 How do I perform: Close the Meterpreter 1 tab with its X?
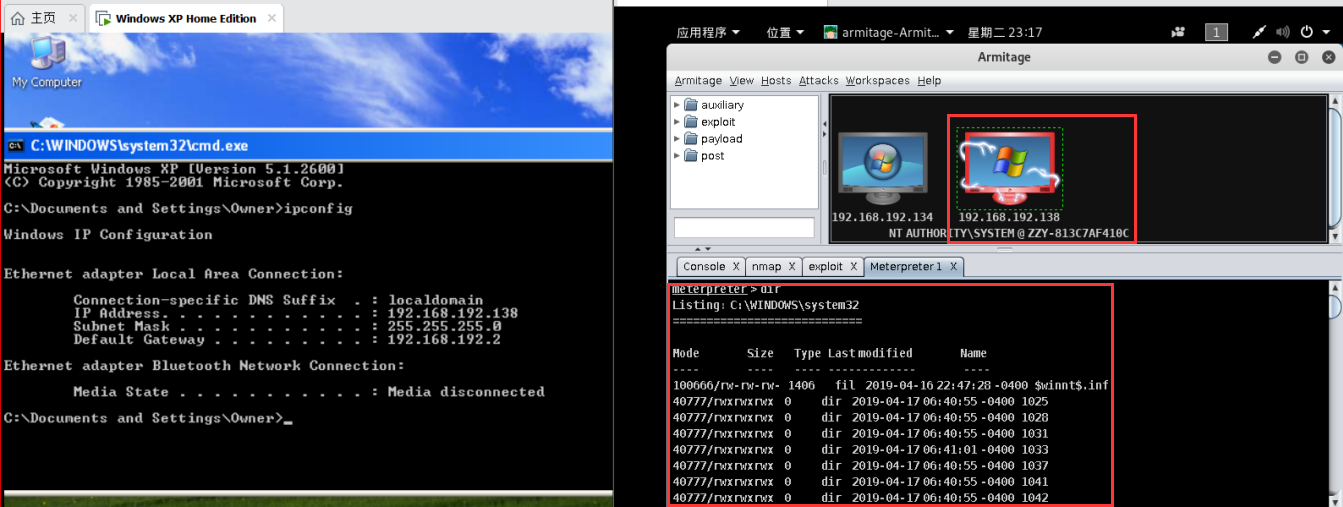coord(953,267)
